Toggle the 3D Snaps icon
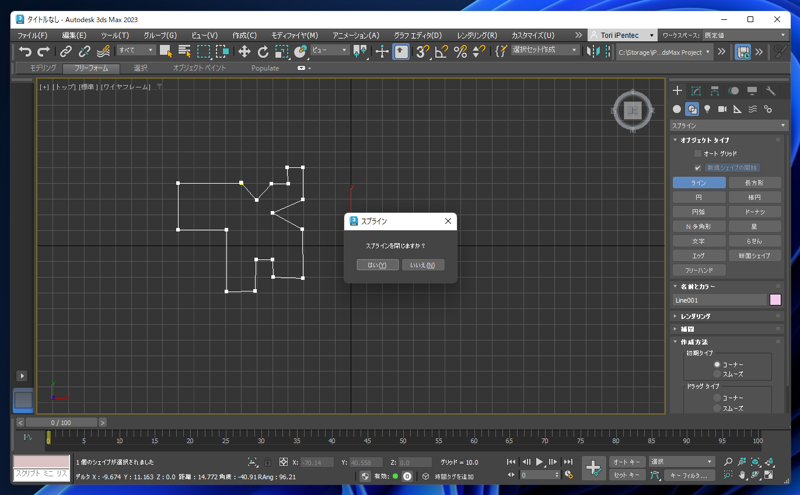Viewport: 800px width, 495px height. coord(422,52)
